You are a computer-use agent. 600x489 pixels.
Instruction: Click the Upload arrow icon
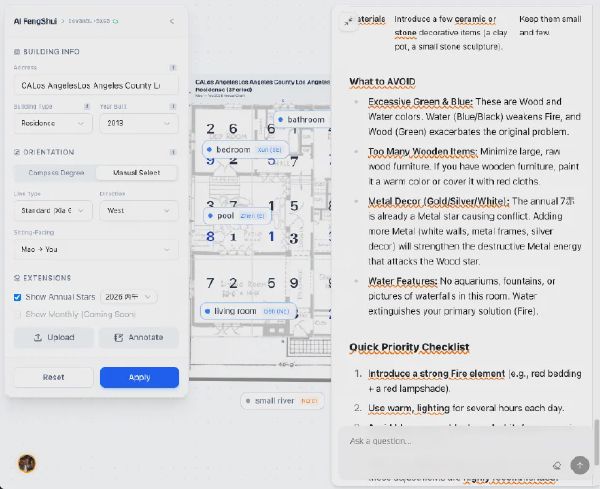38,337
